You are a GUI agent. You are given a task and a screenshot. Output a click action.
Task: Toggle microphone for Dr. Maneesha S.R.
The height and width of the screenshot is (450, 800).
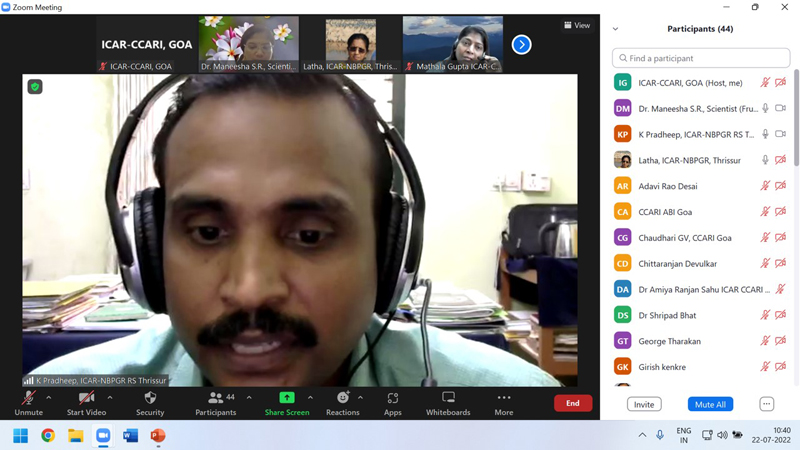(765, 108)
